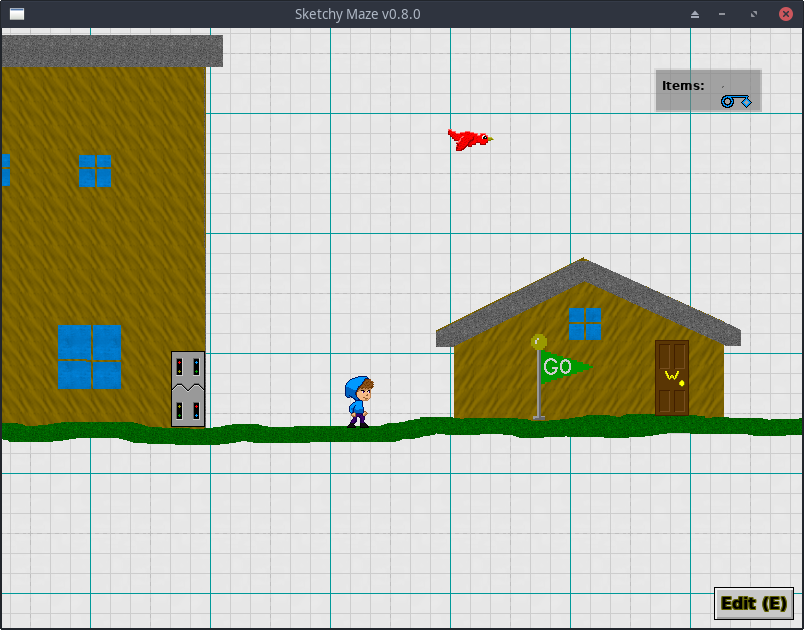Shade the window with the up-arrow button
Screen dimensions: 804x630
[x=696, y=14]
